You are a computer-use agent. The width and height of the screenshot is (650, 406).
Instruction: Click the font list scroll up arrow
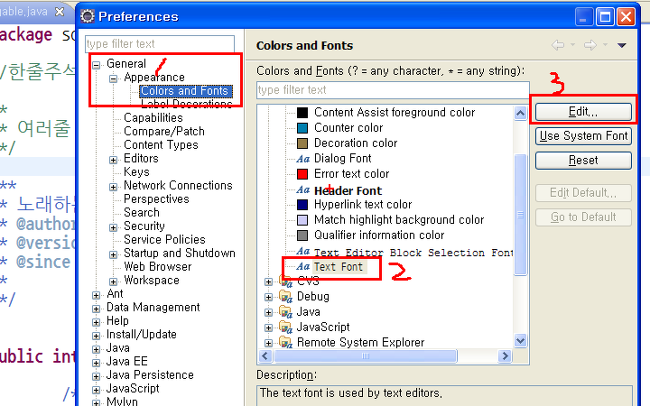coord(520,113)
